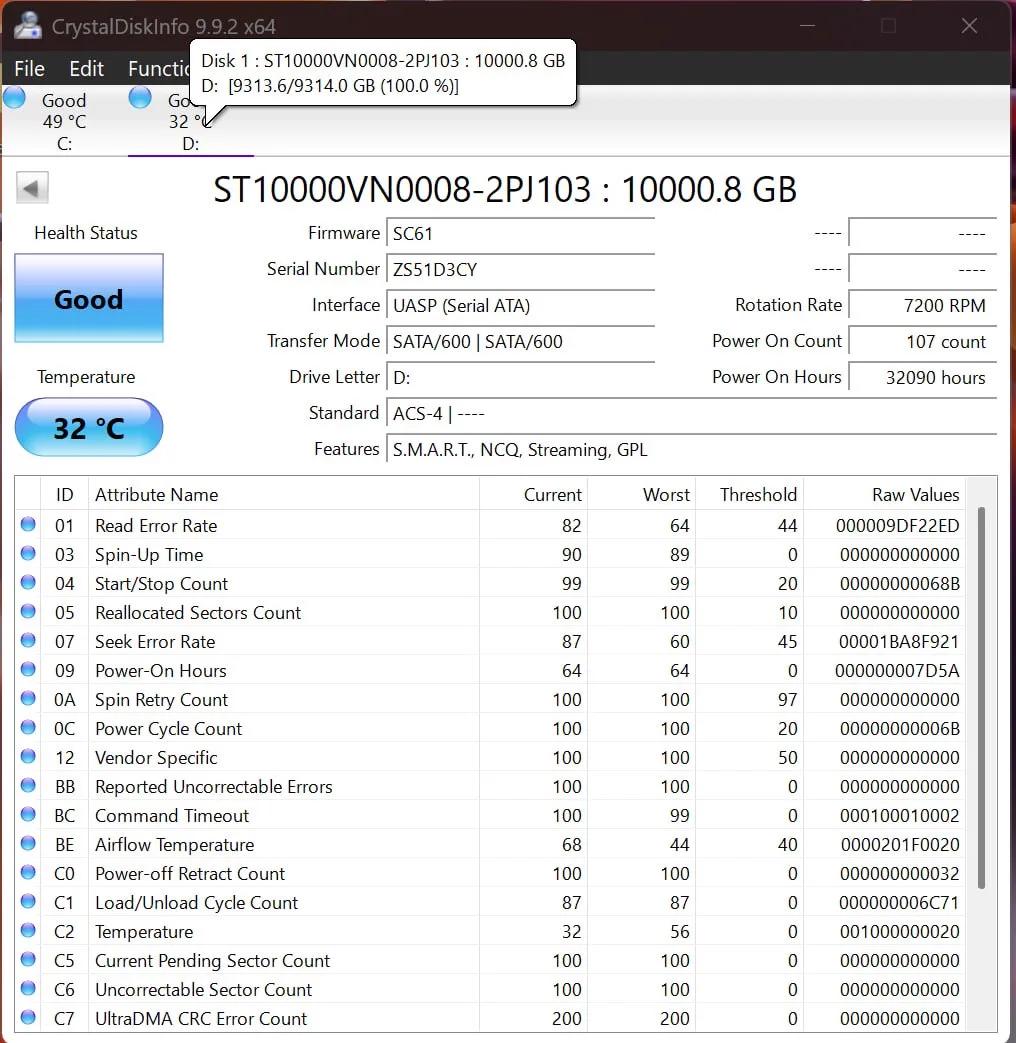
Task: Open the Function menu
Action: (159, 69)
